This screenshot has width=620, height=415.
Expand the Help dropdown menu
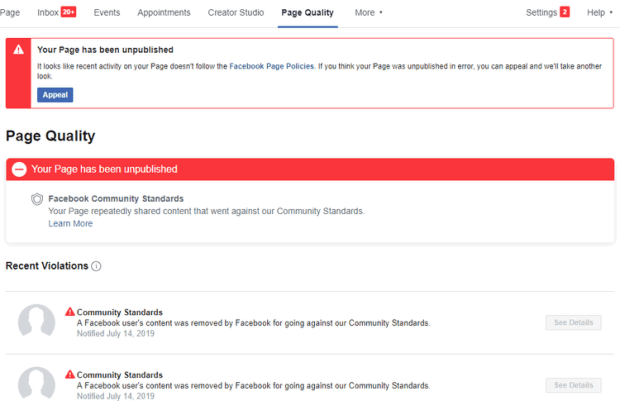pyautogui.click(x=599, y=13)
